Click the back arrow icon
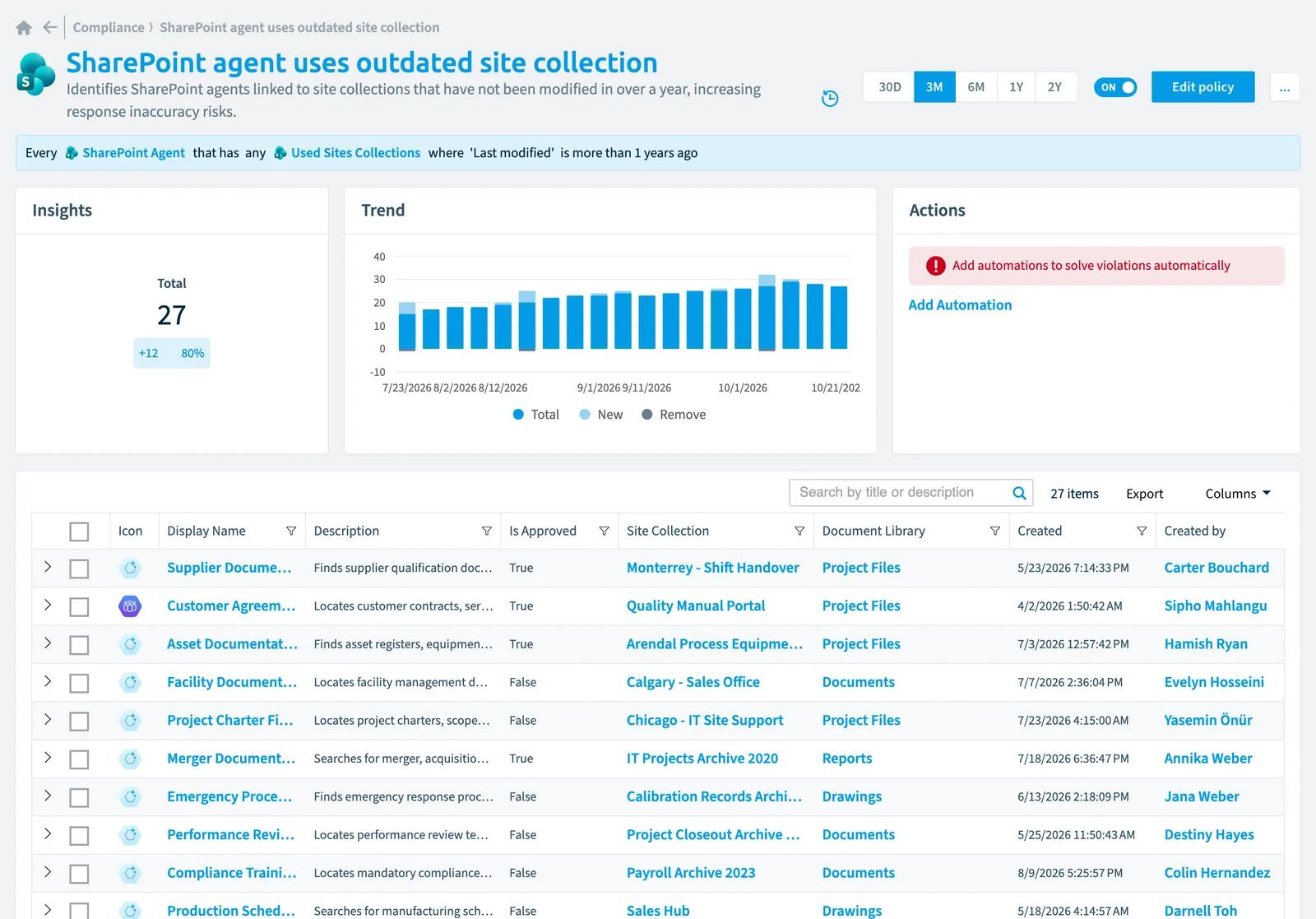Viewport: 1316px width, 919px height. pos(50,27)
